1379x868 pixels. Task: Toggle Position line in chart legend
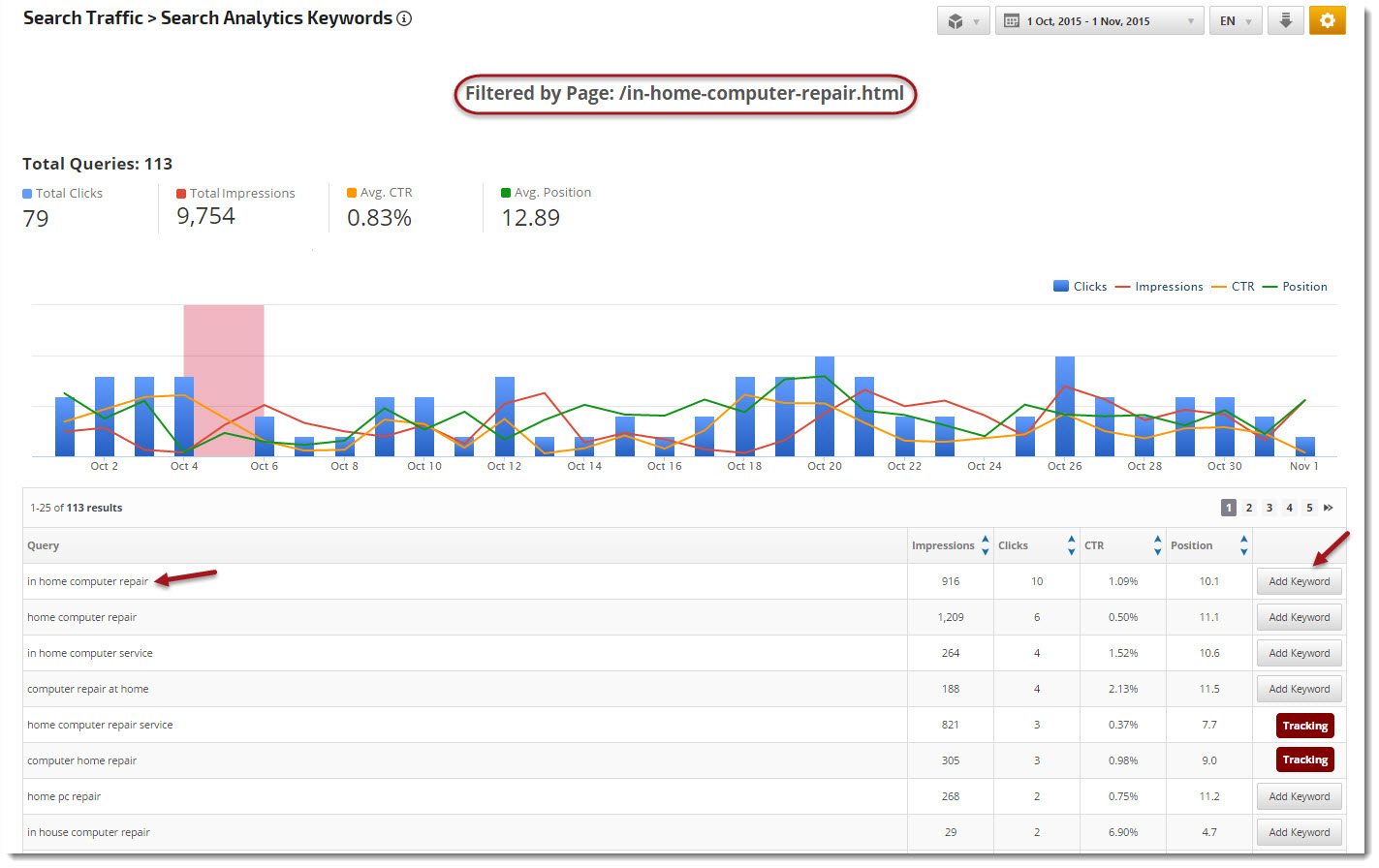1295,287
